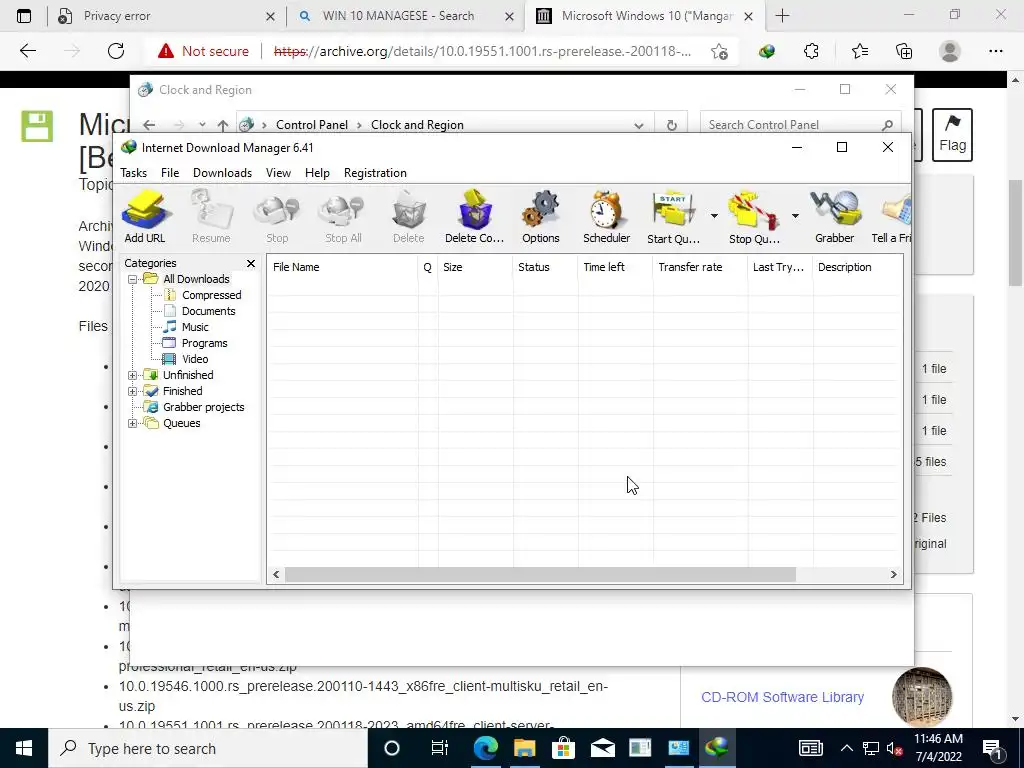This screenshot has width=1024, height=768.
Task: Select Grabber projects in tree
Action: (203, 408)
